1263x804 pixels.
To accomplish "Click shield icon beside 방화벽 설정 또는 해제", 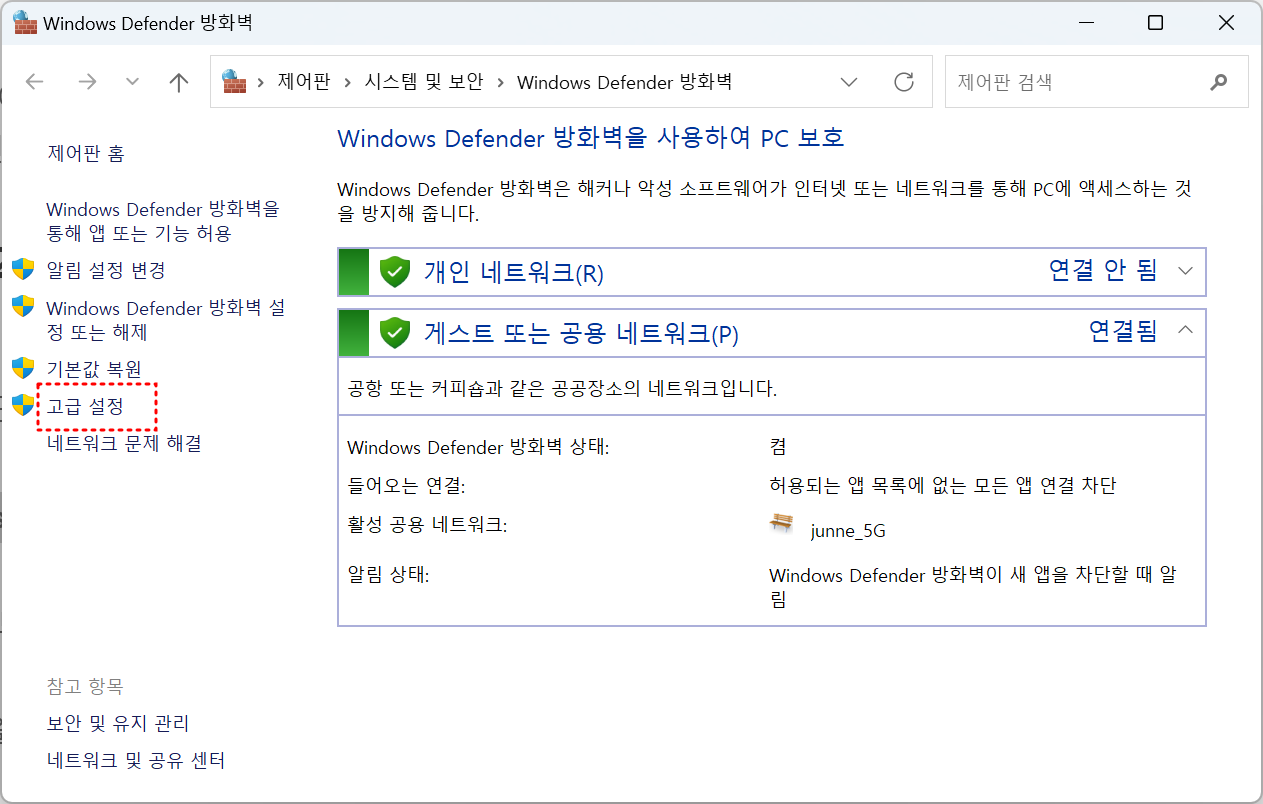I will [x=23, y=306].
